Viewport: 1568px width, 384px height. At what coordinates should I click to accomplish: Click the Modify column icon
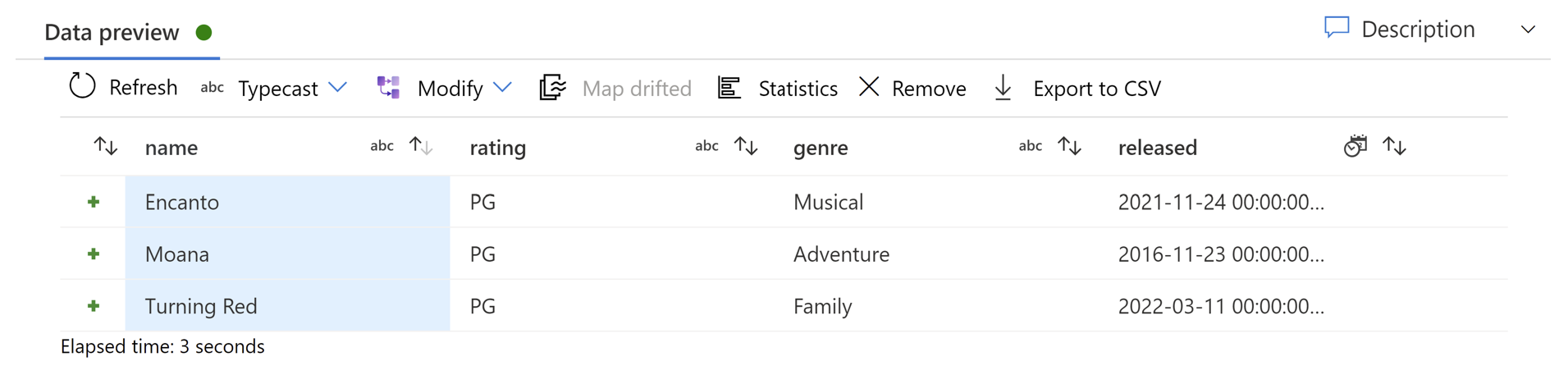[388, 87]
